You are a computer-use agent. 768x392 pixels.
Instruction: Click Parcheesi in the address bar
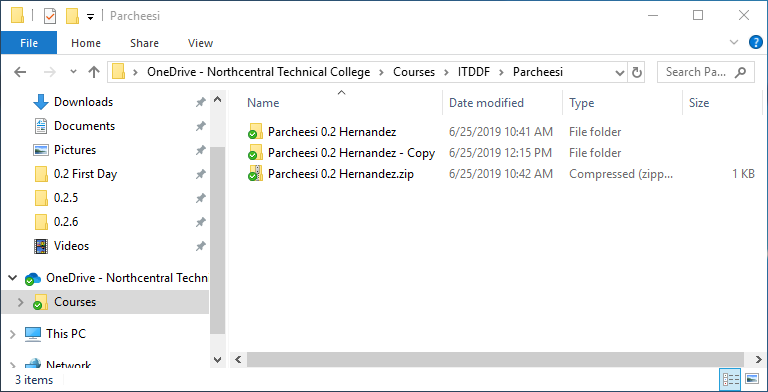538,72
